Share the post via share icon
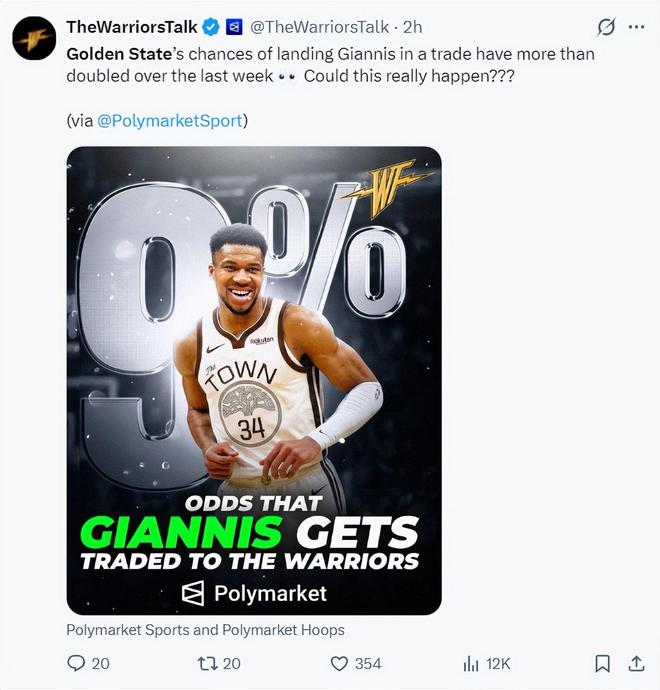 636,663
